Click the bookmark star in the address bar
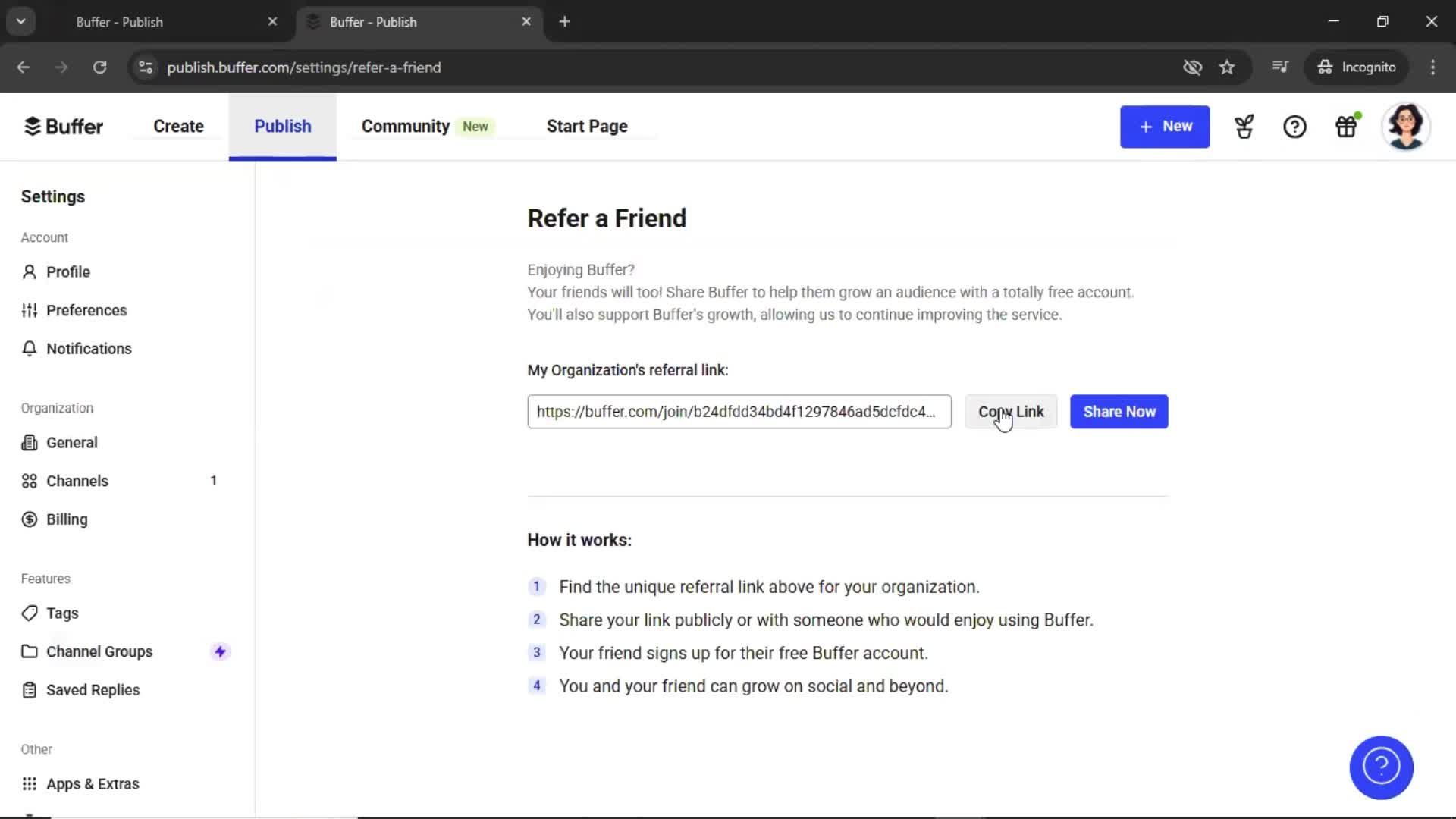Viewport: 1456px width, 819px height. tap(1227, 67)
